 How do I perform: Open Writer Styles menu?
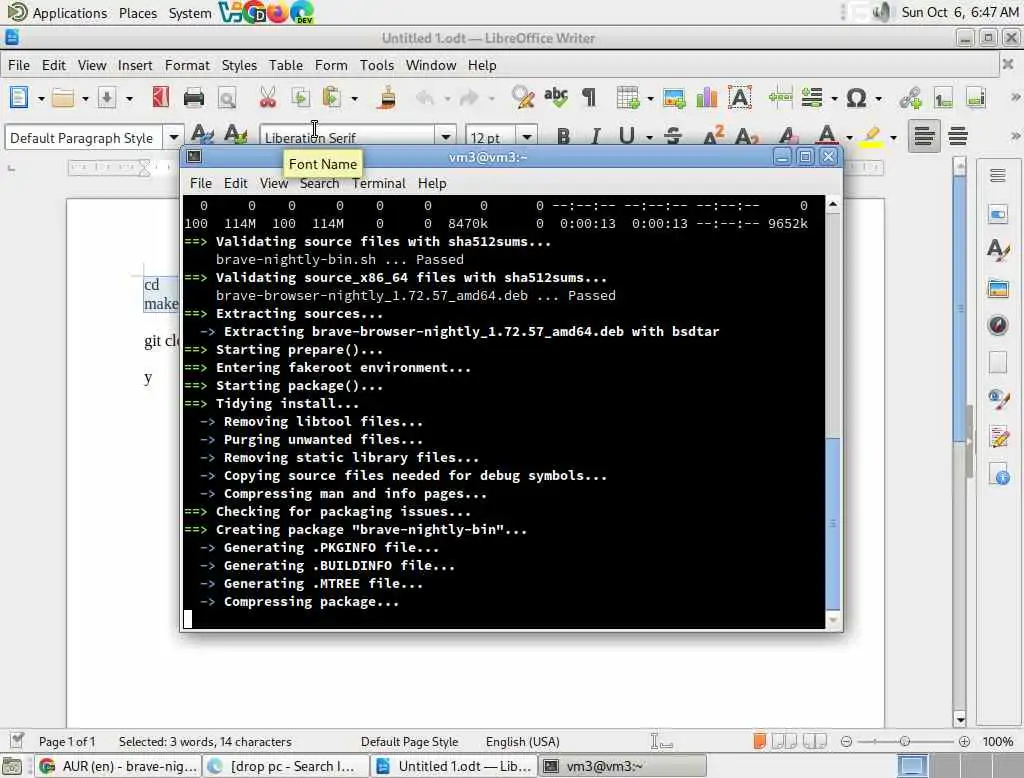(239, 65)
